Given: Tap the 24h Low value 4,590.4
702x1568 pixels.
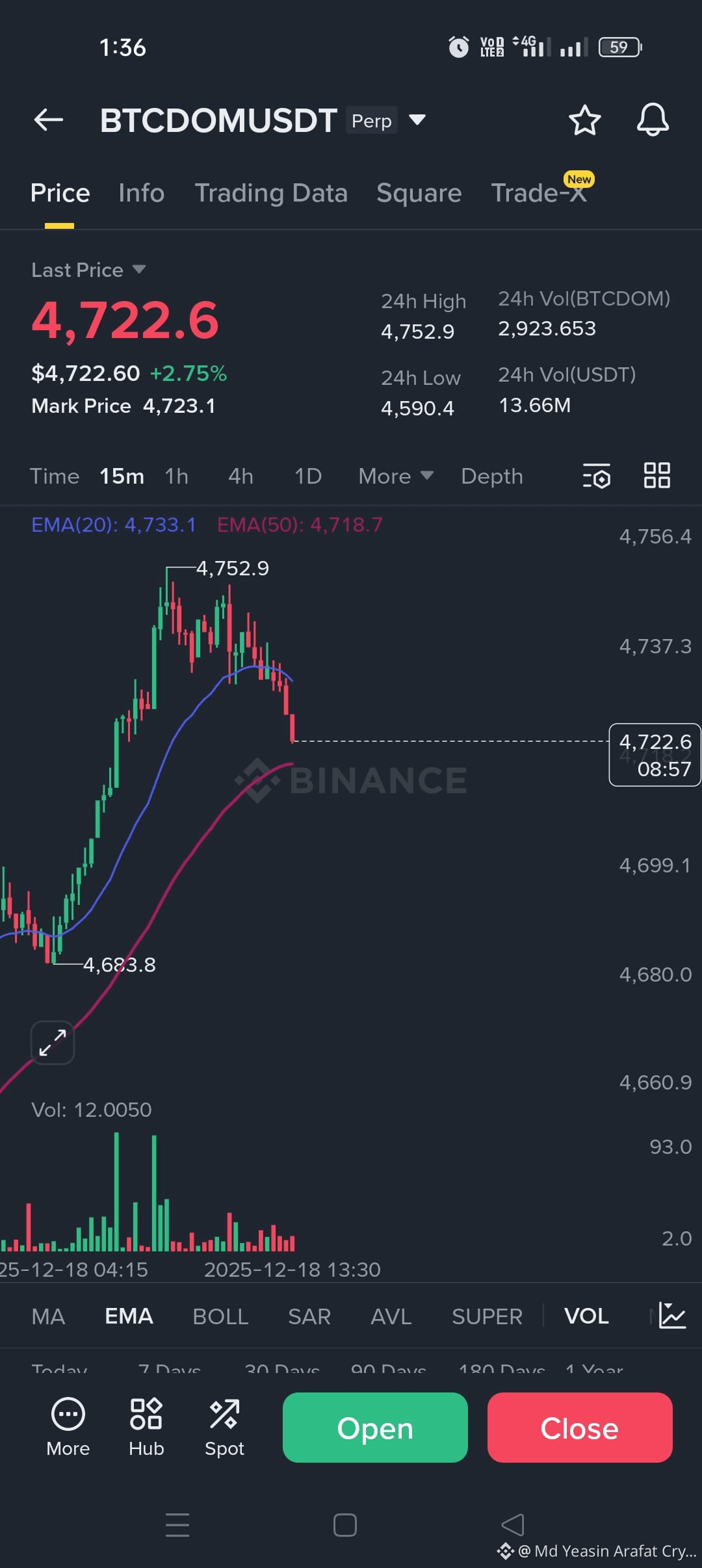Looking at the screenshot, I should tap(417, 408).
